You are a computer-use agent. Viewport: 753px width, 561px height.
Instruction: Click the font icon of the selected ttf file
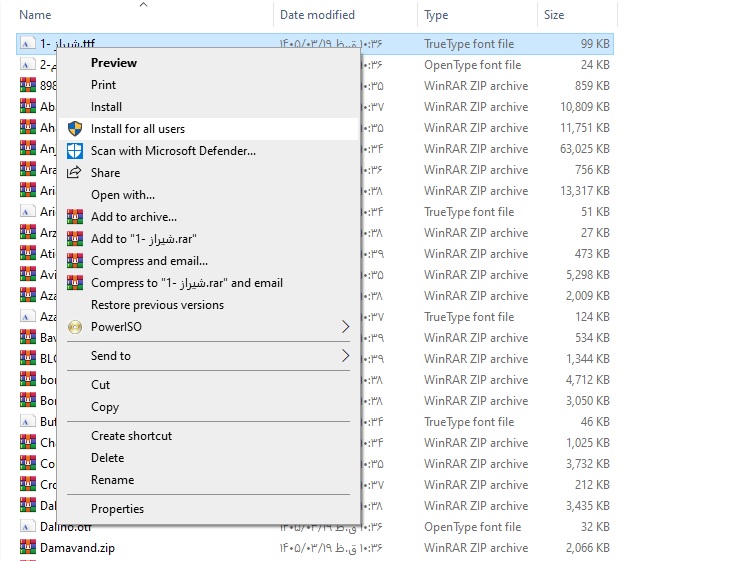(28, 44)
